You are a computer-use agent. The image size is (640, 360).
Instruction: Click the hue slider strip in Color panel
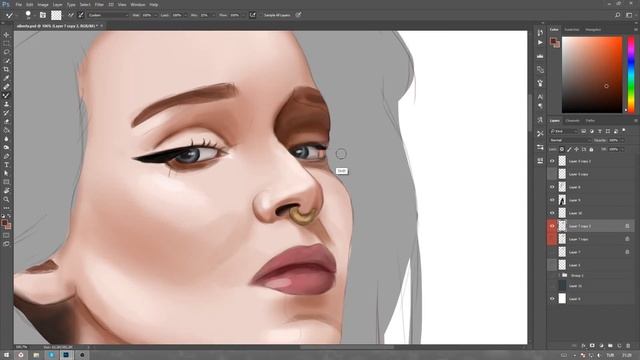631,75
